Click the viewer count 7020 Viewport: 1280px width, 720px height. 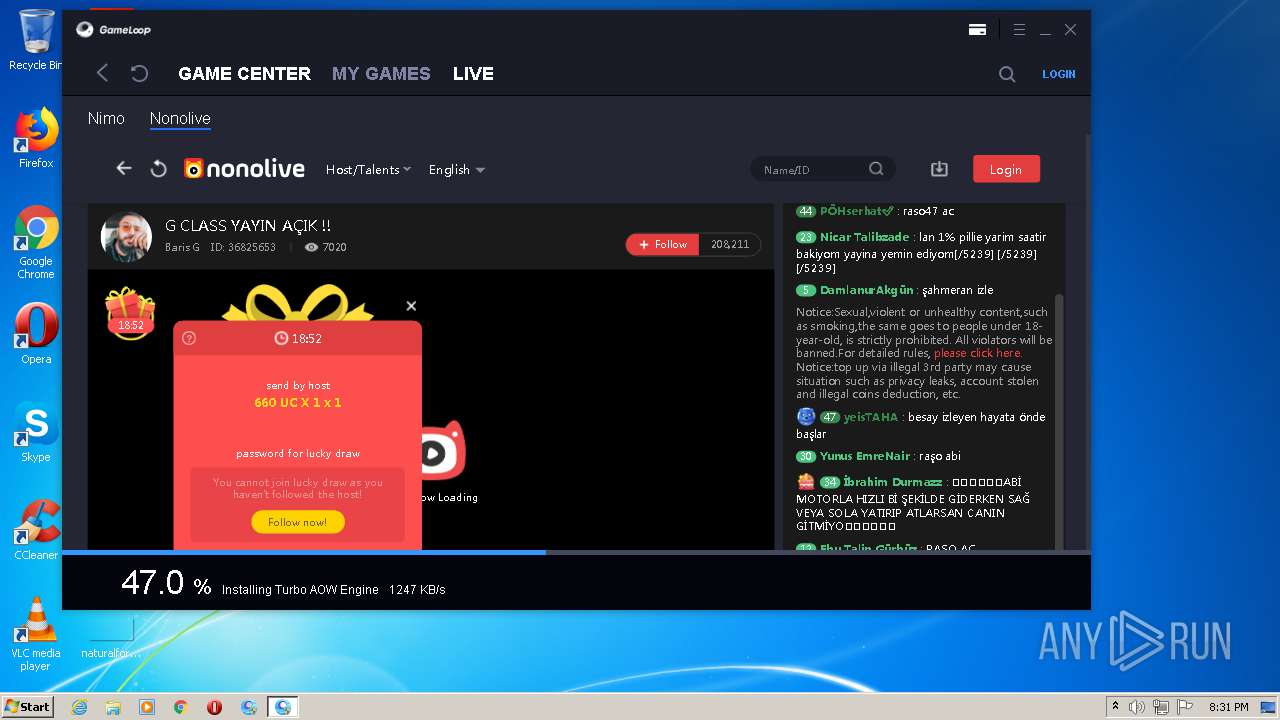[x=326, y=247]
